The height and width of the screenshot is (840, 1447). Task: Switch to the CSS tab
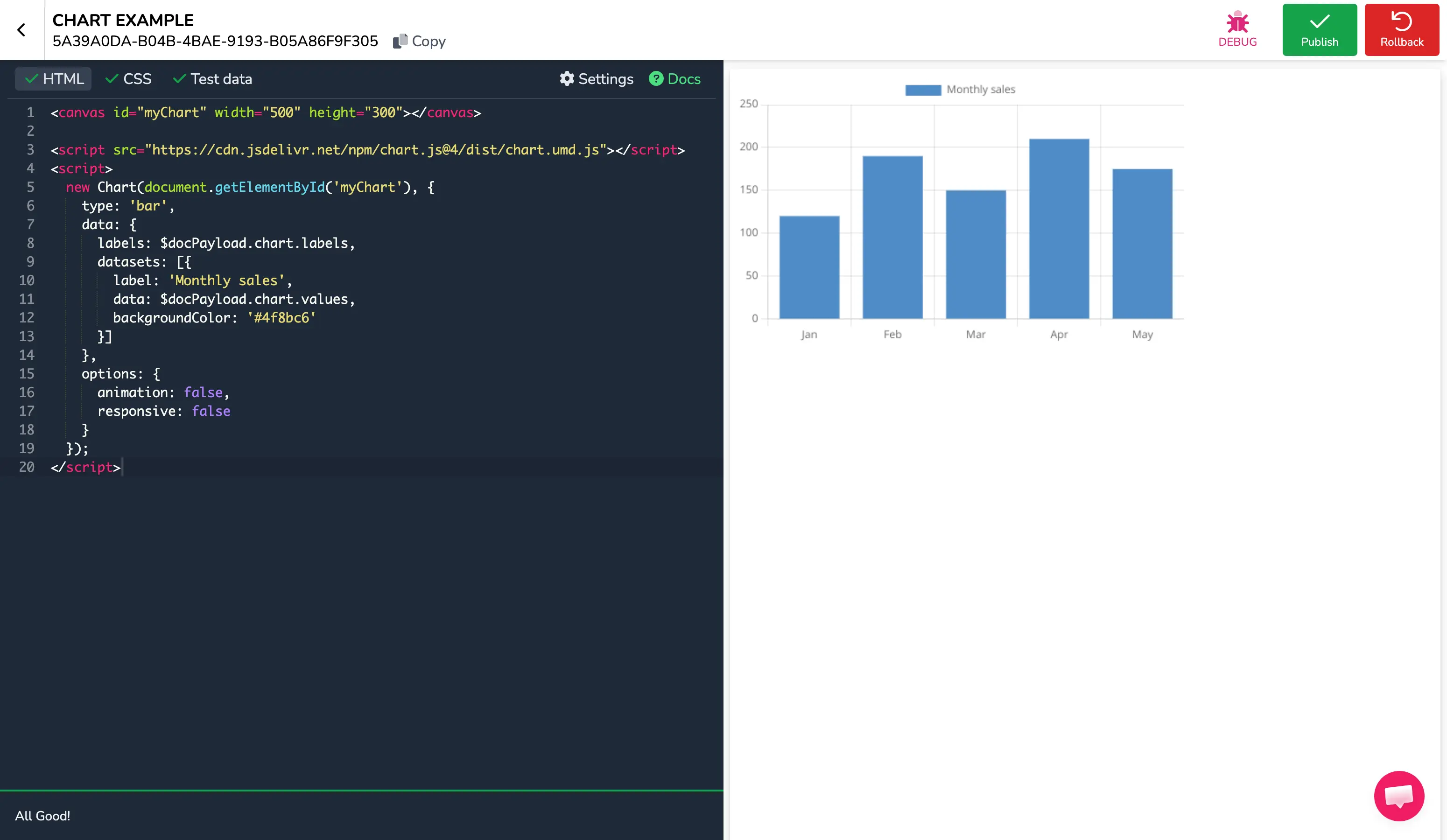[x=136, y=79]
